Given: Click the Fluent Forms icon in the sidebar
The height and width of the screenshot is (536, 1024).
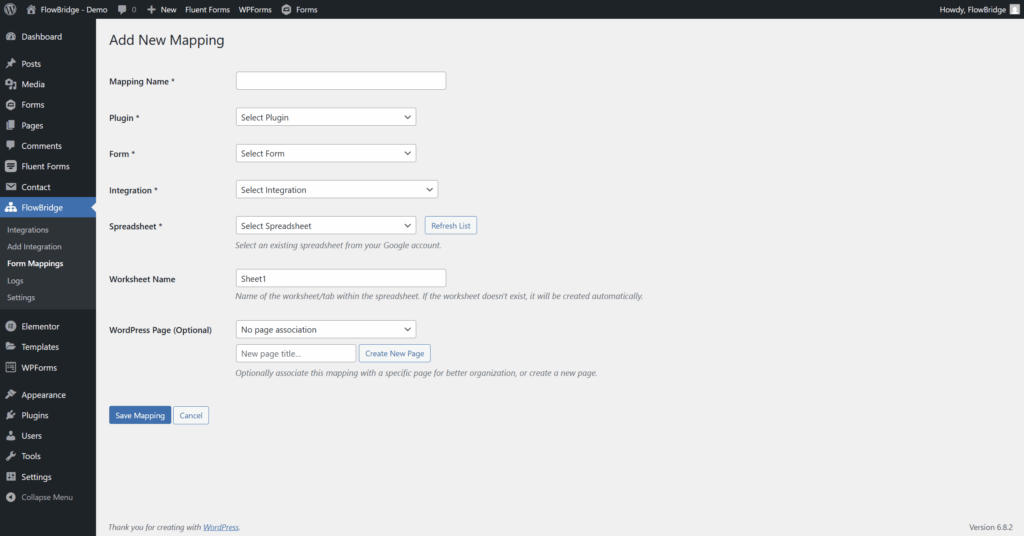Looking at the screenshot, I should [x=10, y=166].
